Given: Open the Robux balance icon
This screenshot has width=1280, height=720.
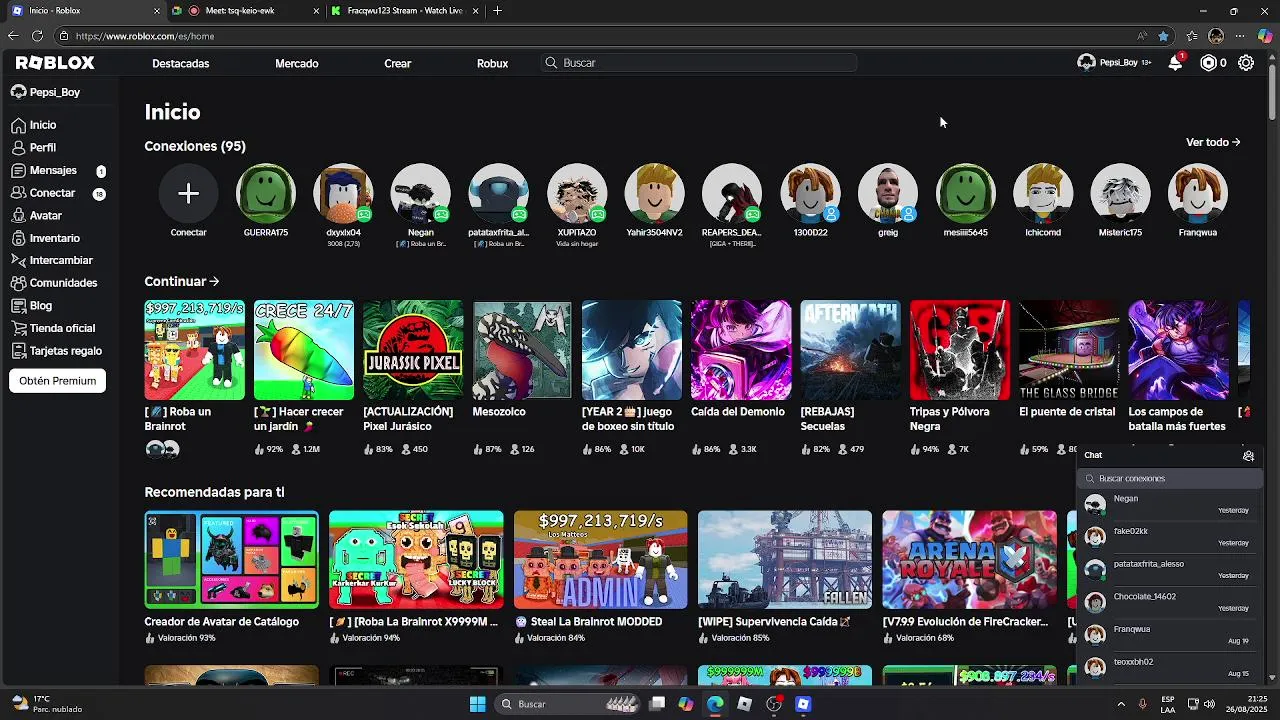Looking at the screenshot, I should pos(1209,62).
